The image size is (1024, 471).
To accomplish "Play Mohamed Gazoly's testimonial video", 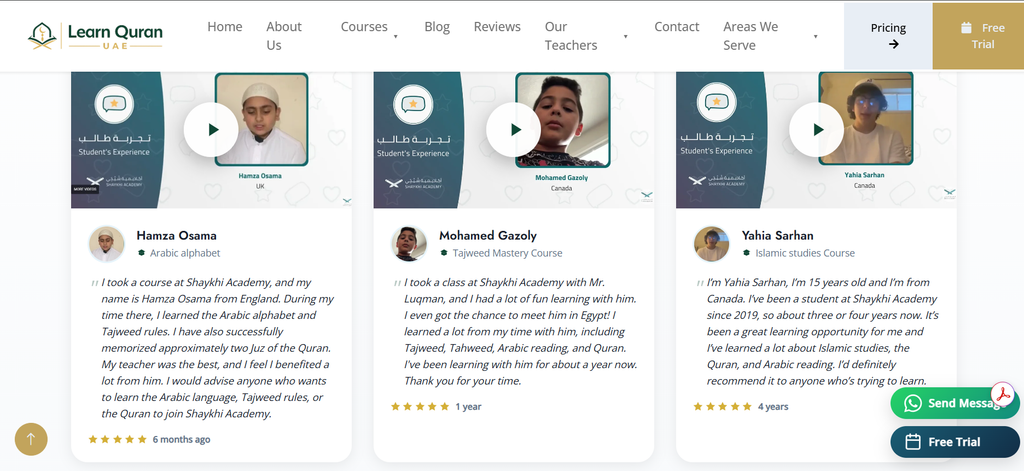I will tap(513, 129).
